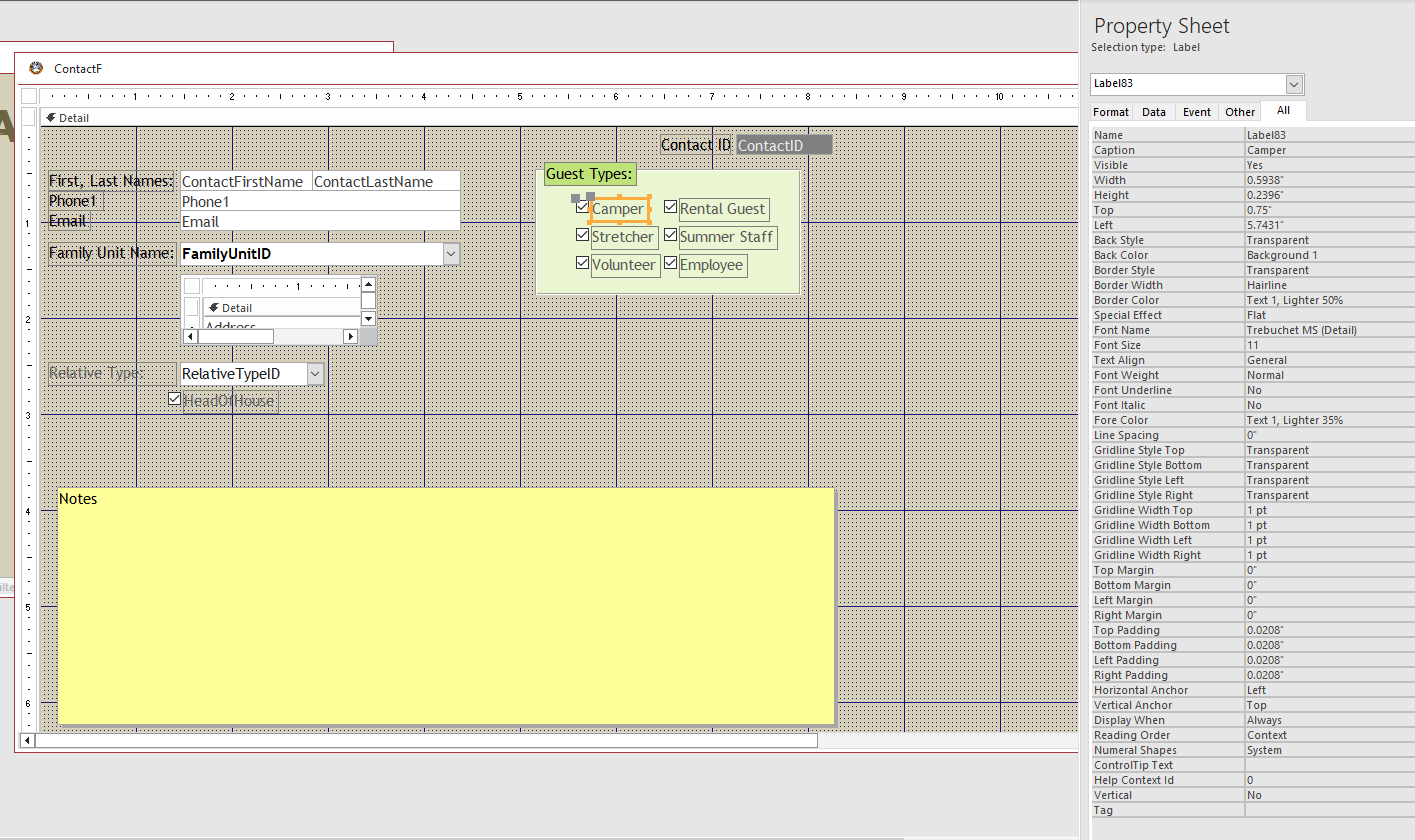Select the yellow Notes text box

click(446, 606)
